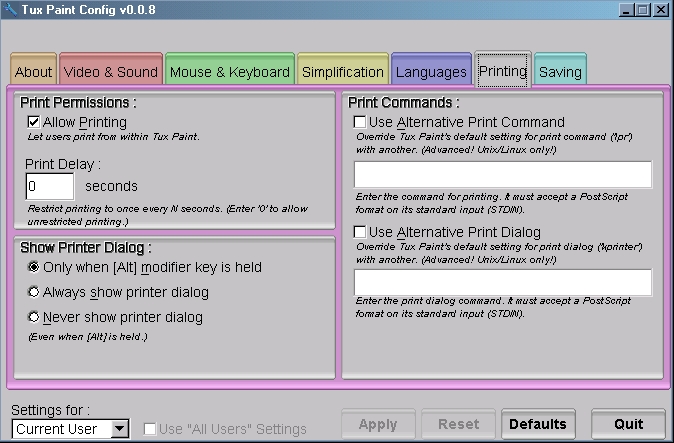Maximize the Tux Paint Config window
The width and height of the screenshot is (674, 443).
(644, 10)
